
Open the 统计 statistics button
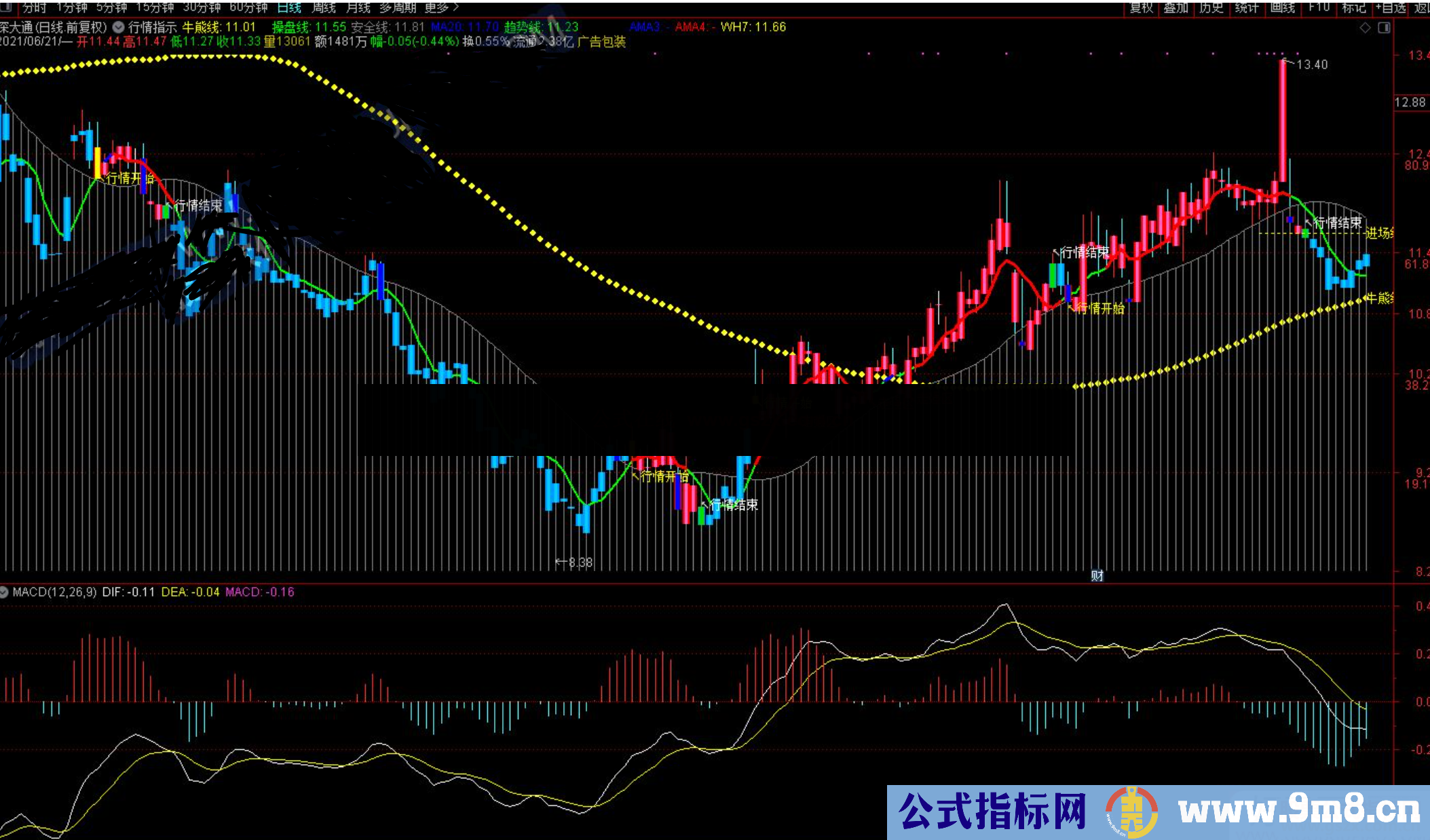pyautogui.click(x=1247, y=7)
